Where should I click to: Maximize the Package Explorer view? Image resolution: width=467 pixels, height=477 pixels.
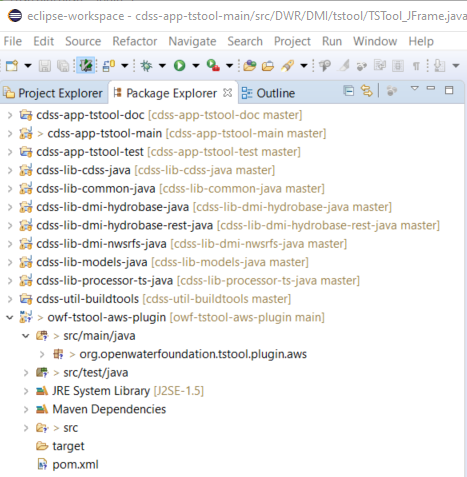[449, 90]
